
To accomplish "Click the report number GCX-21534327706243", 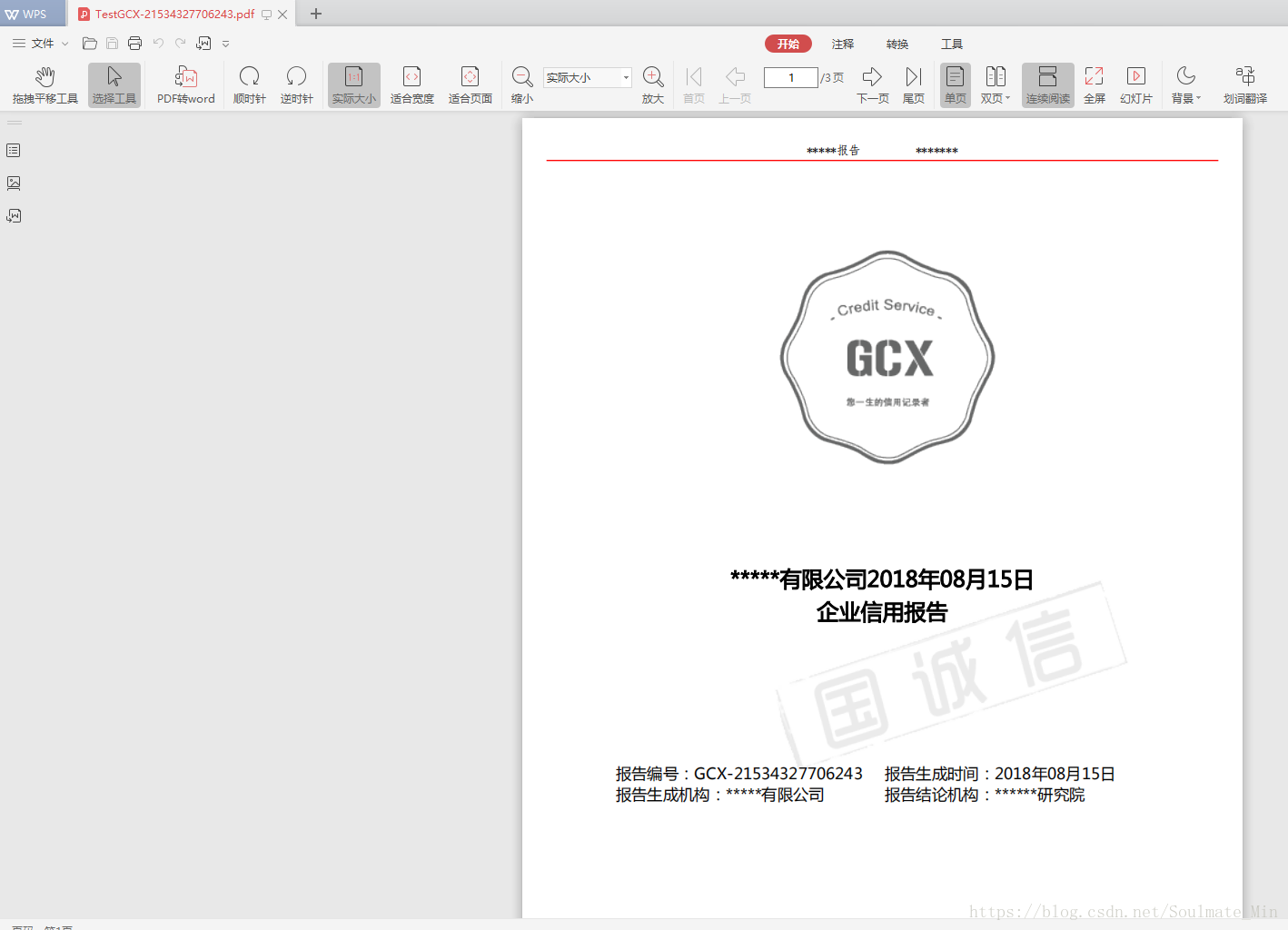I will (778, 774).
